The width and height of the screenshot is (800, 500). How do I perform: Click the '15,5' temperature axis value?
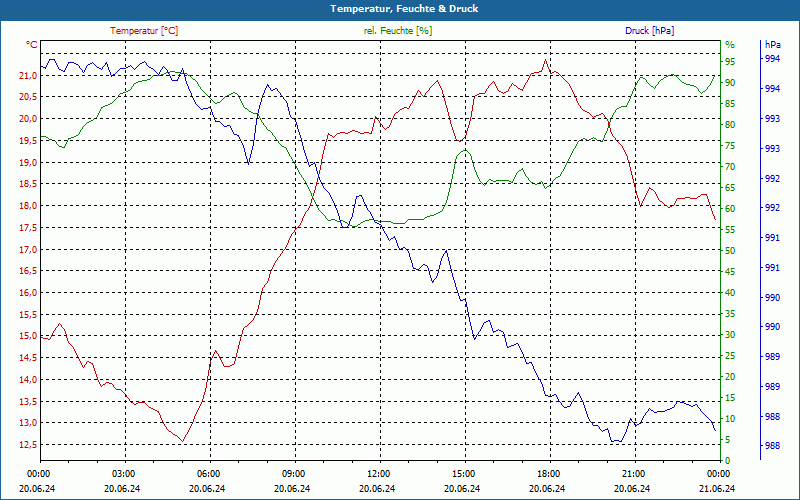tap(28, 314)
